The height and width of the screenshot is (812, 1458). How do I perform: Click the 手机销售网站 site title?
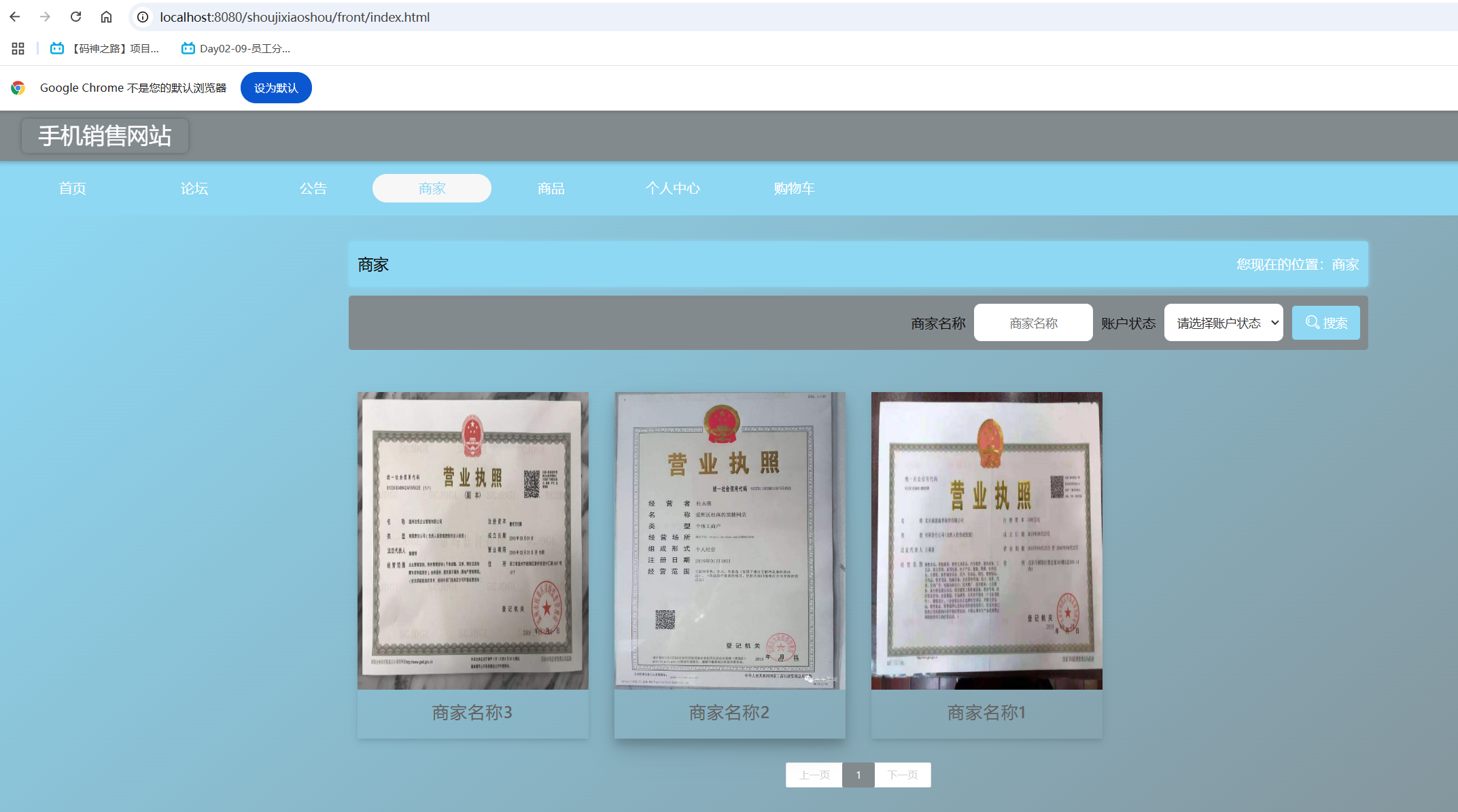pyautogui.click(x=105, y=136)
